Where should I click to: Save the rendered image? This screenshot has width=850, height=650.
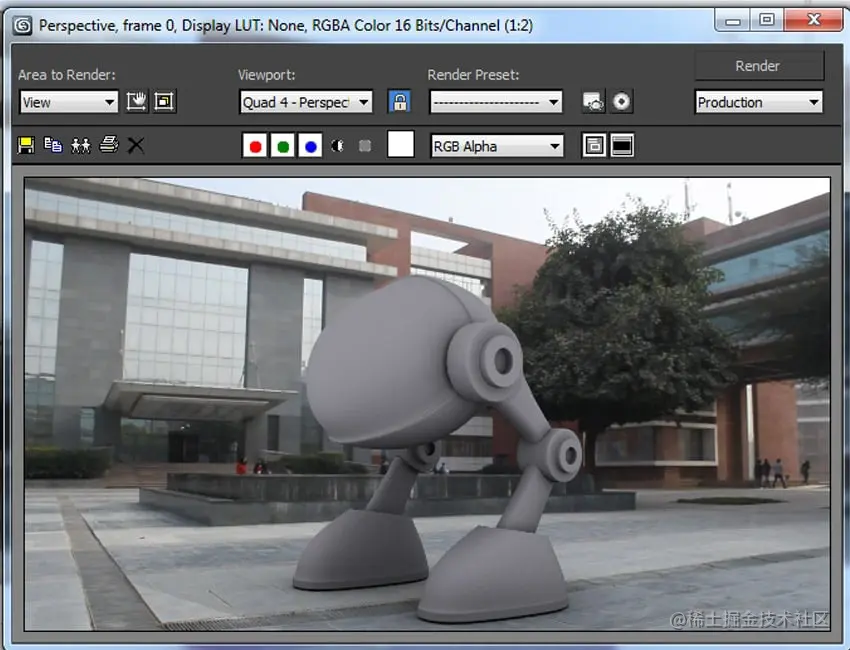[x=25, y=145]
